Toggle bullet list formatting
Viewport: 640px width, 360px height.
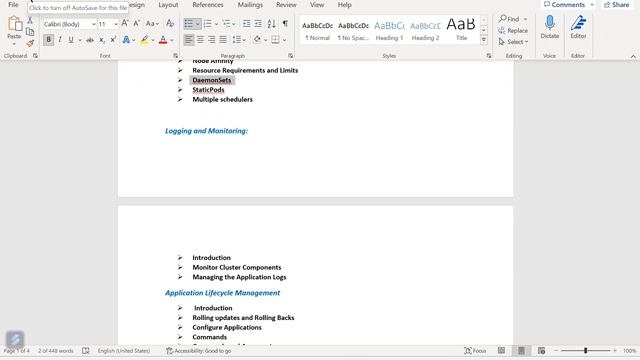189,24
